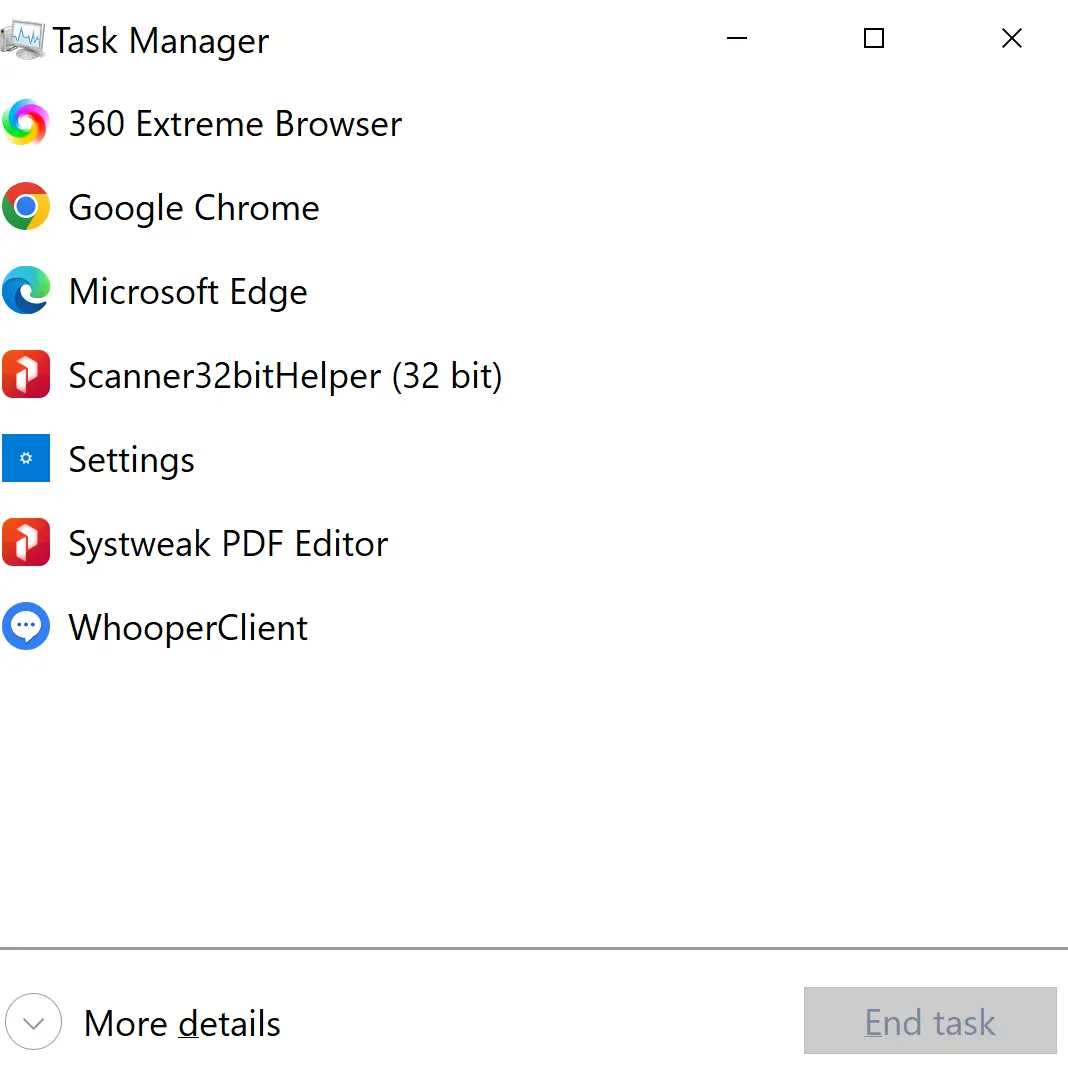This screenshot has width=1068, height=1072.
Task: Select the 360 Extreme Browser row text
Action: pyautogui.click(x=235, y=124)
